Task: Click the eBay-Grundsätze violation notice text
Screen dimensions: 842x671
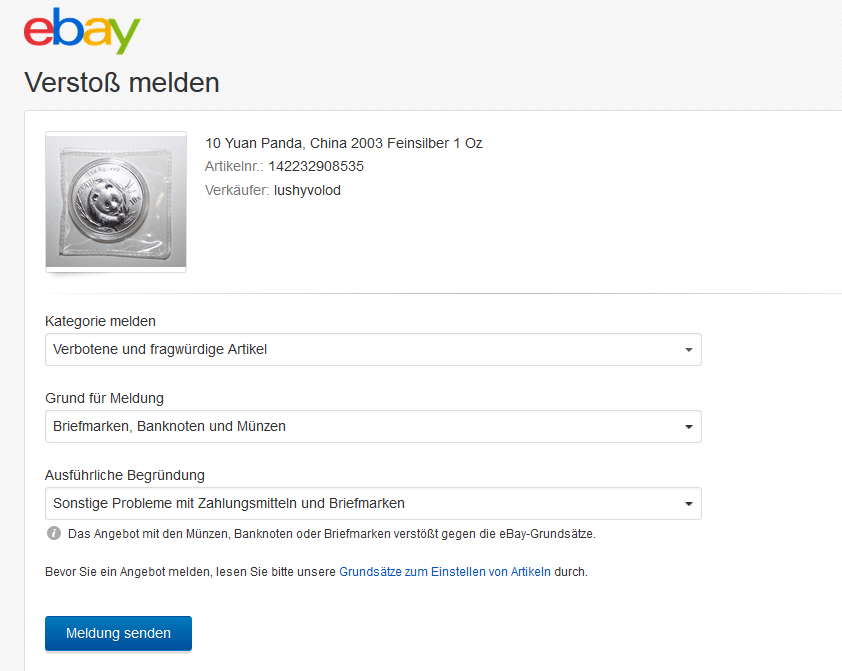Action: tap(331, 534)
